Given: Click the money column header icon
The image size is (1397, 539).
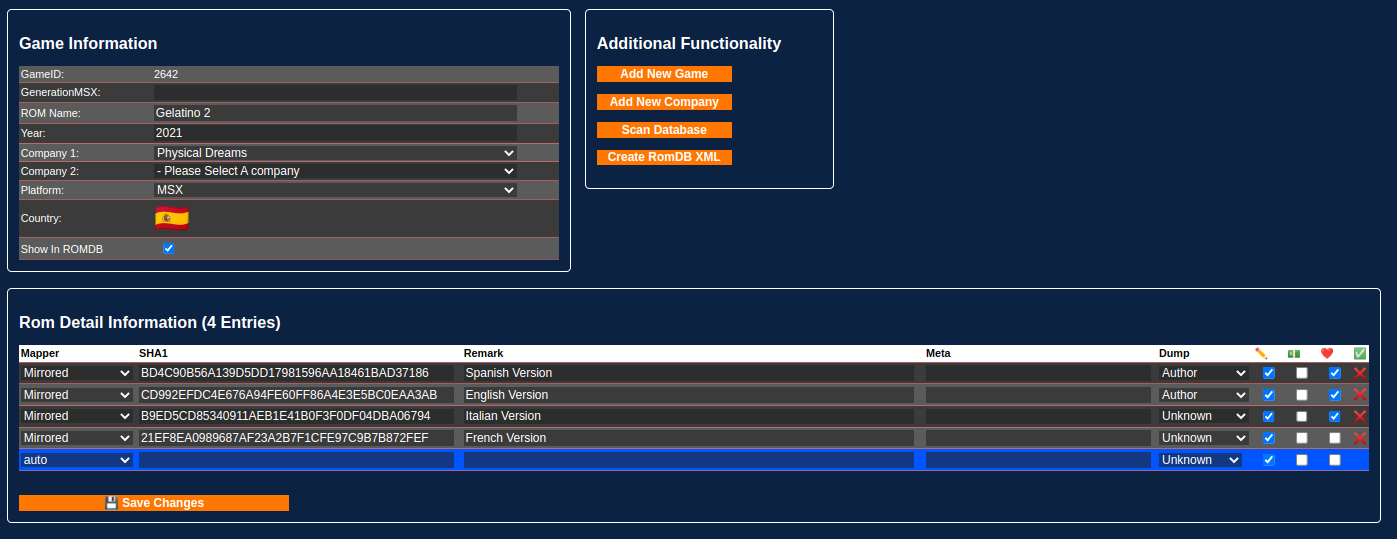Looking at the screenshot, I should pyautogui.click(x=1294, y=353).
